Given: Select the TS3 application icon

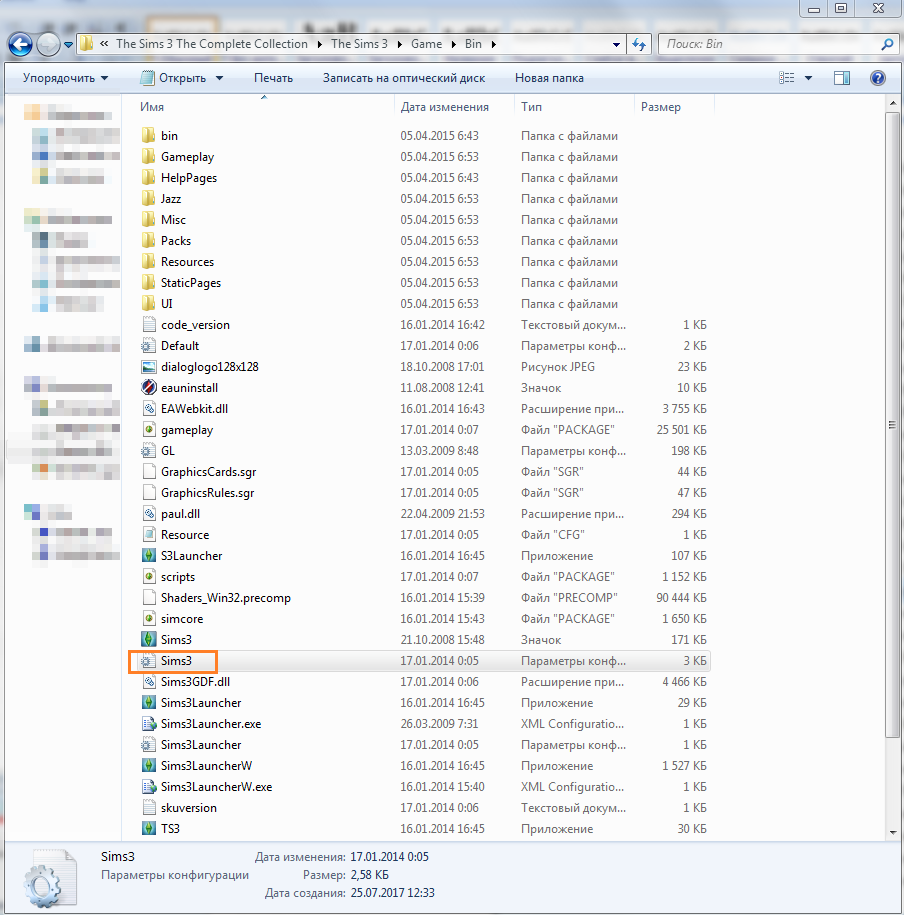Looking at the screenshot, I should 149,829.
